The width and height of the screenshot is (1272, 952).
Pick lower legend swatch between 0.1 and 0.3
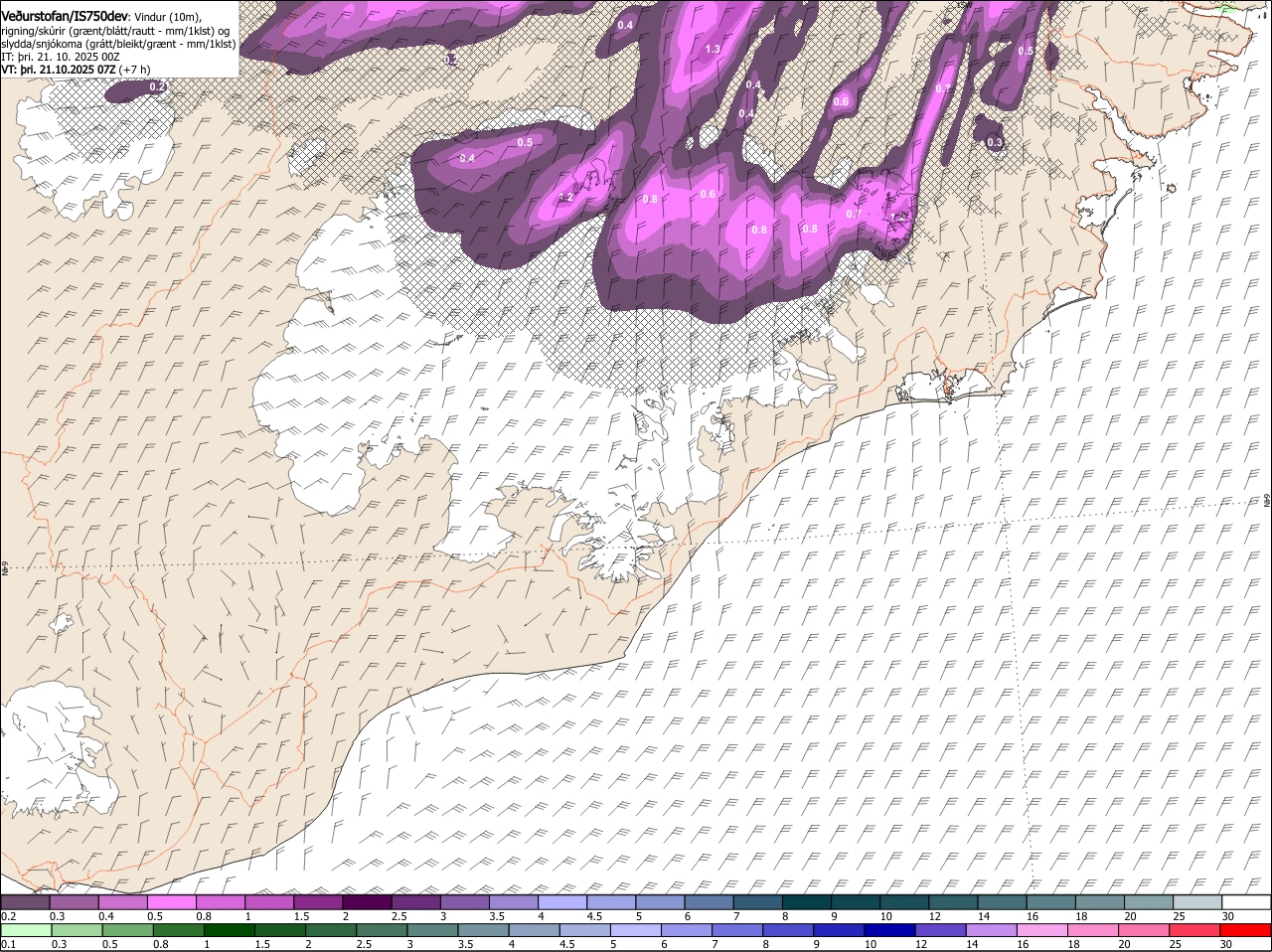[27, 931]
